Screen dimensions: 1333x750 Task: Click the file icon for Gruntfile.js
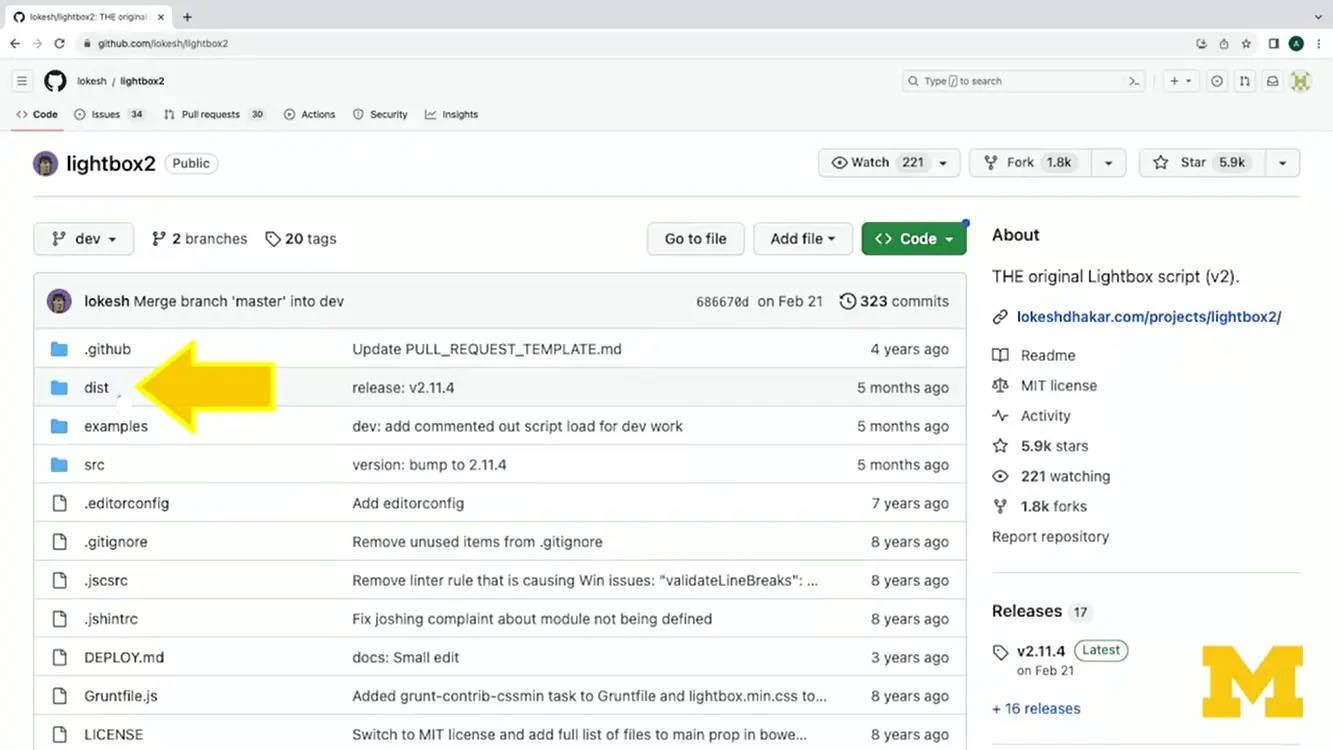pyautogui.click(x=59, y=696)
